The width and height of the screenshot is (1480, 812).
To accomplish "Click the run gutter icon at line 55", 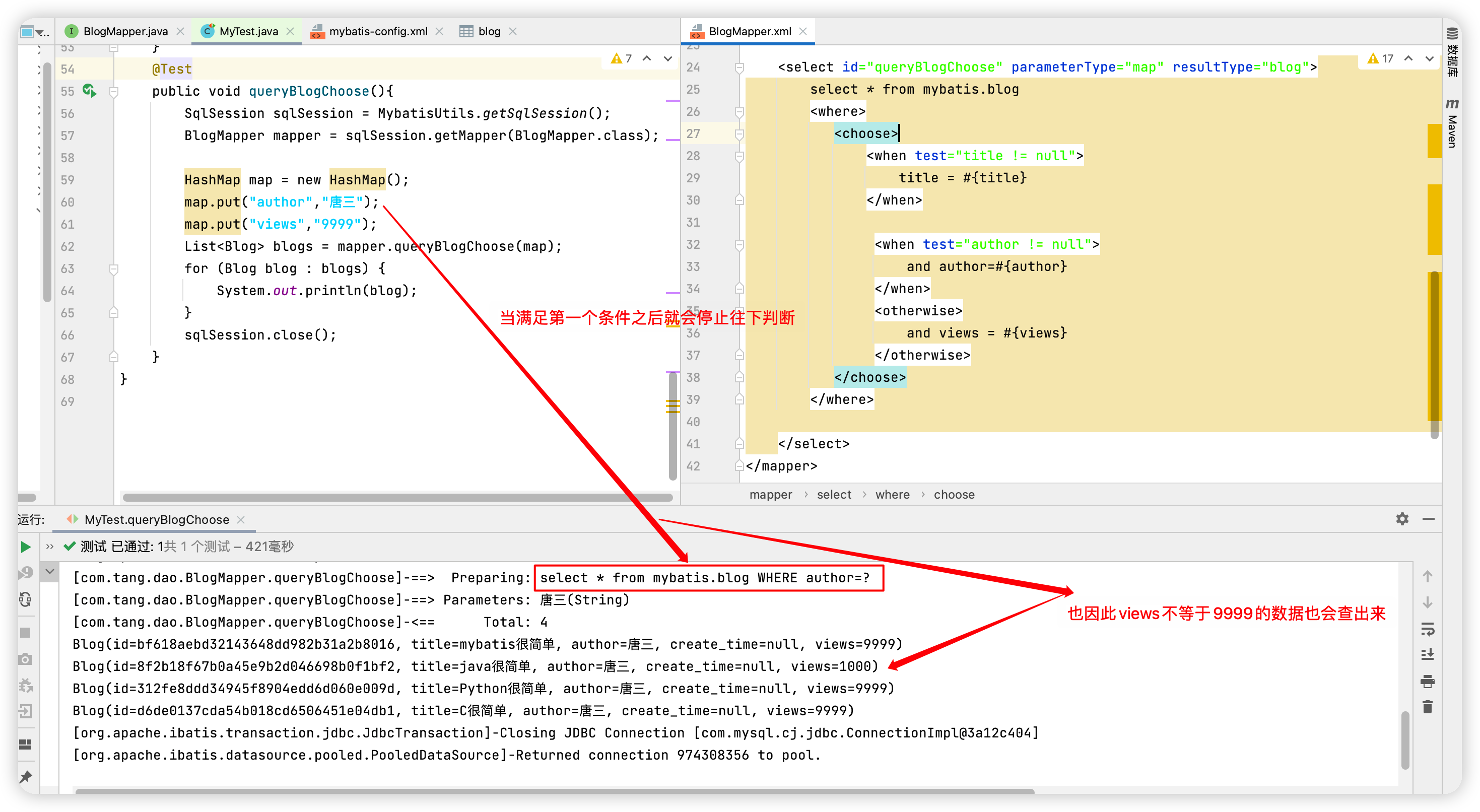I will [x=89, y=91].
